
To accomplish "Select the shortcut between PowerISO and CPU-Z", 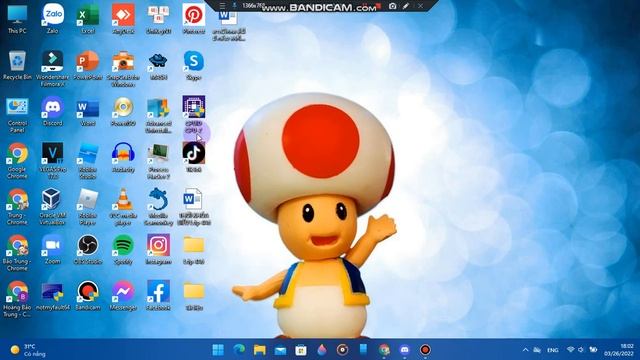I will point(158,115).
